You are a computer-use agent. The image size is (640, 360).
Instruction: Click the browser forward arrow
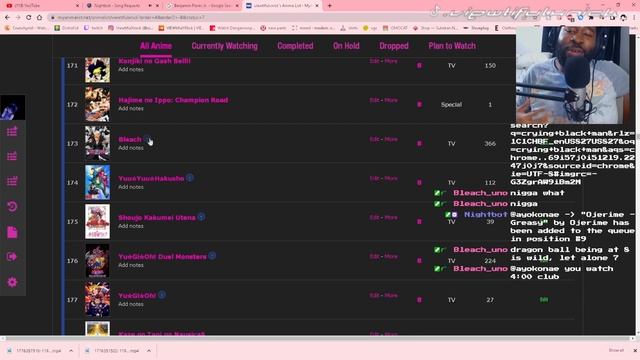[x=18, y=18]
